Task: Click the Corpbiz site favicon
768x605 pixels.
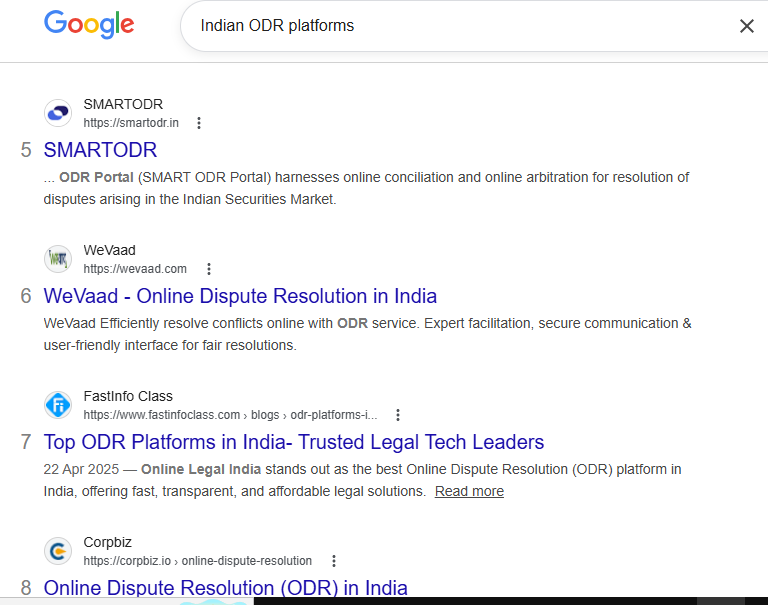Action: 58,551
